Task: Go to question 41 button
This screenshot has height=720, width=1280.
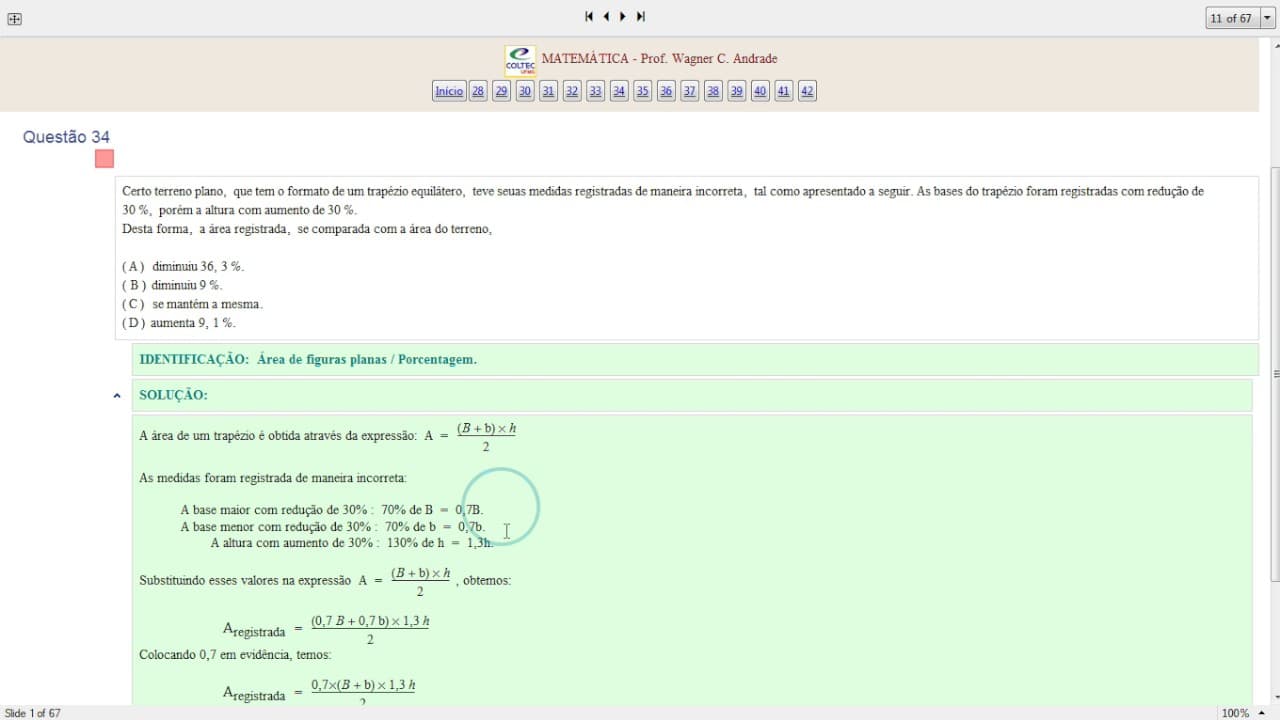Action: [783, 91]
